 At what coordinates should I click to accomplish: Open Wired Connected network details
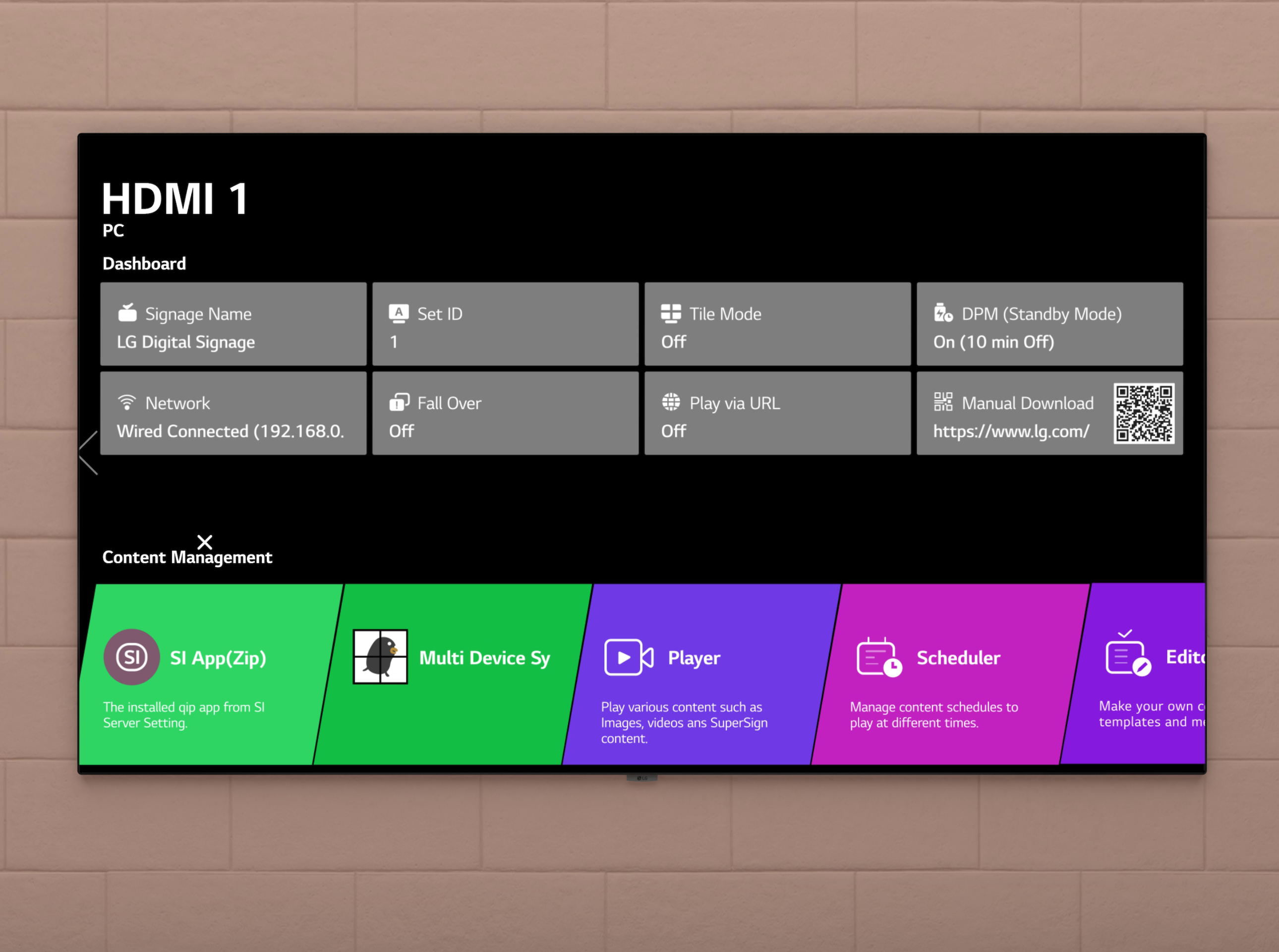coord(231,431)
